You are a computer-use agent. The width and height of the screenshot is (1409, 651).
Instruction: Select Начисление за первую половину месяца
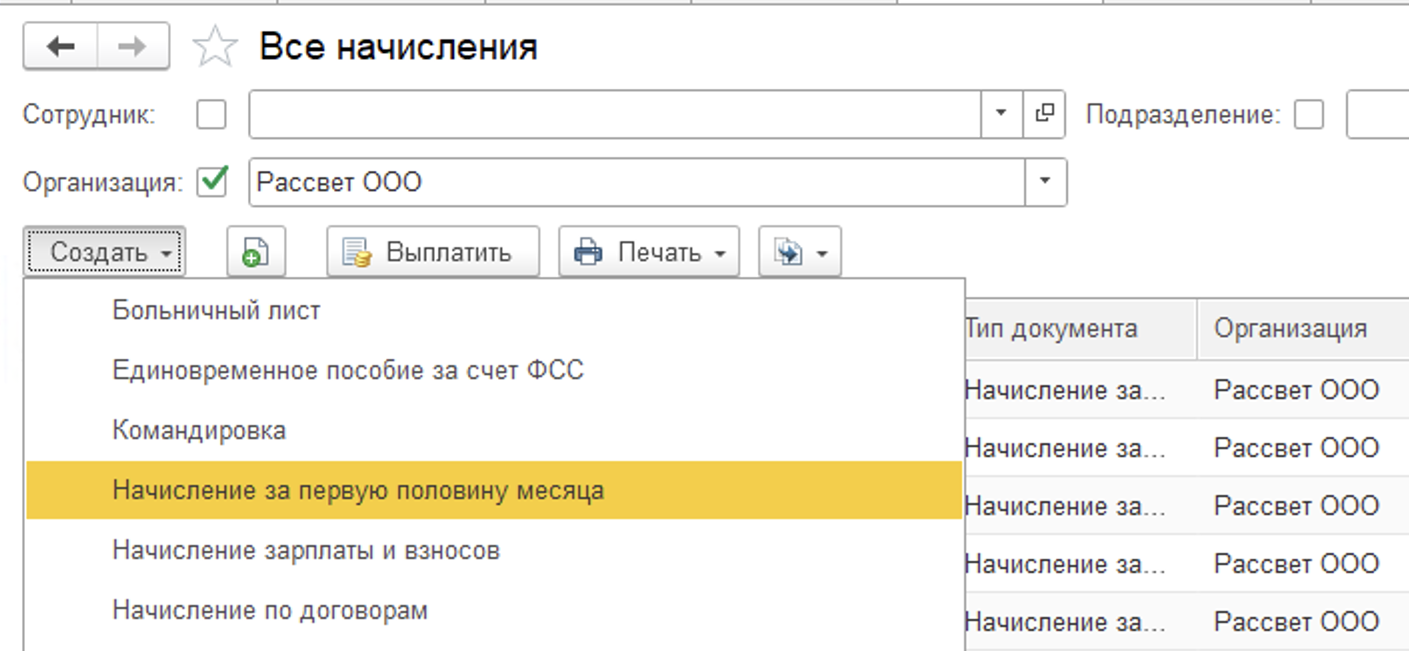point(494,490)
